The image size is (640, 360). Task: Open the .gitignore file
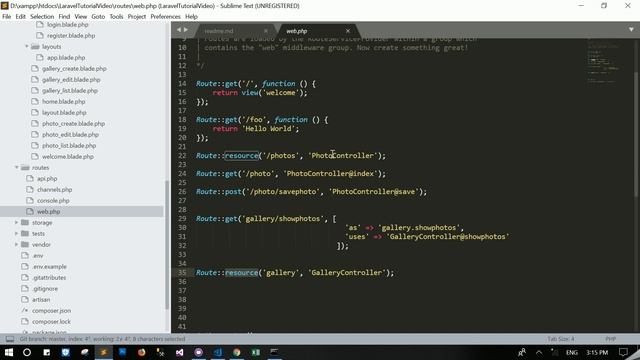(45, 289)
